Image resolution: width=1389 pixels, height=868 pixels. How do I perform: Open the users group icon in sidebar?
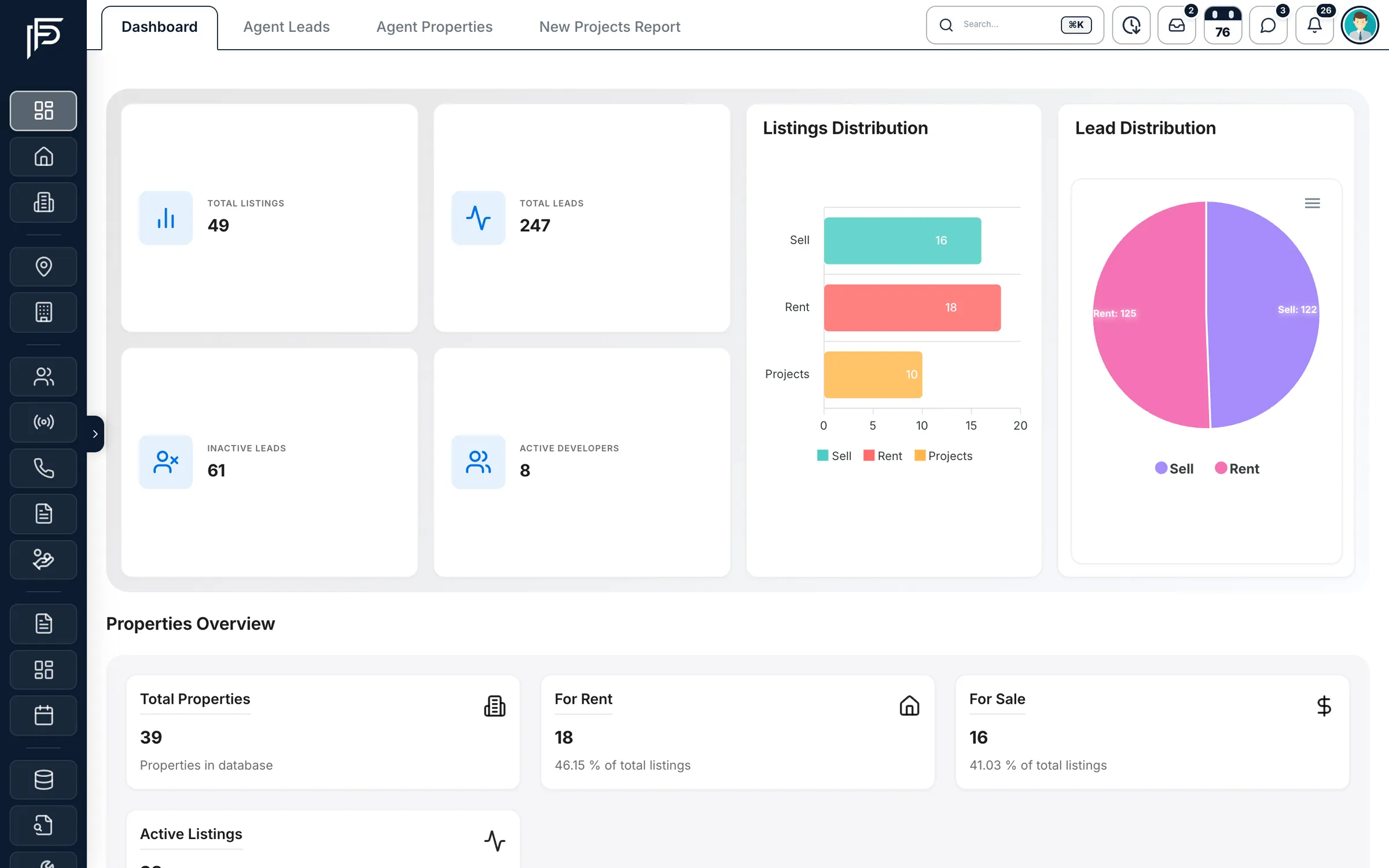43,376
